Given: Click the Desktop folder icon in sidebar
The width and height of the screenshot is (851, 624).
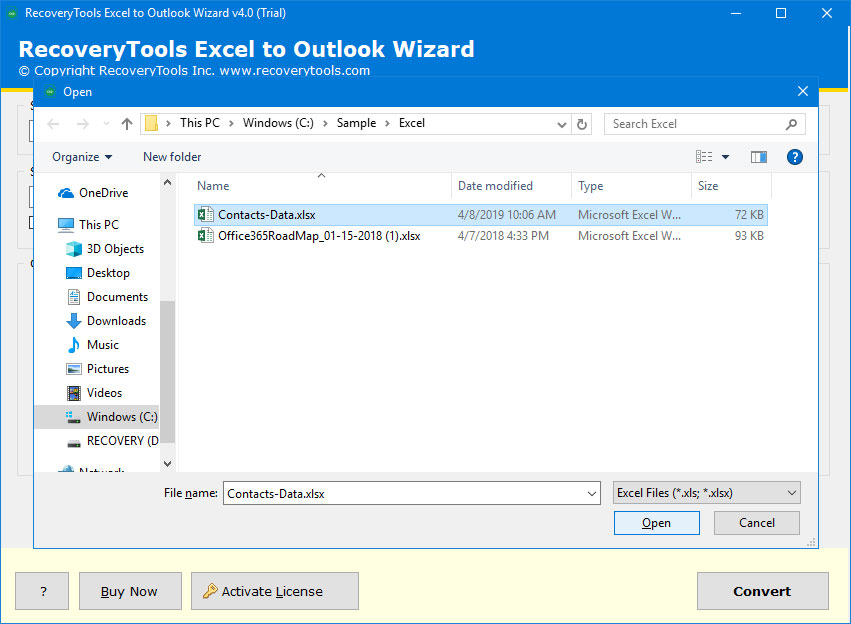Looking at the screenshot, I should pyautogui.click(x=74, y=273).
